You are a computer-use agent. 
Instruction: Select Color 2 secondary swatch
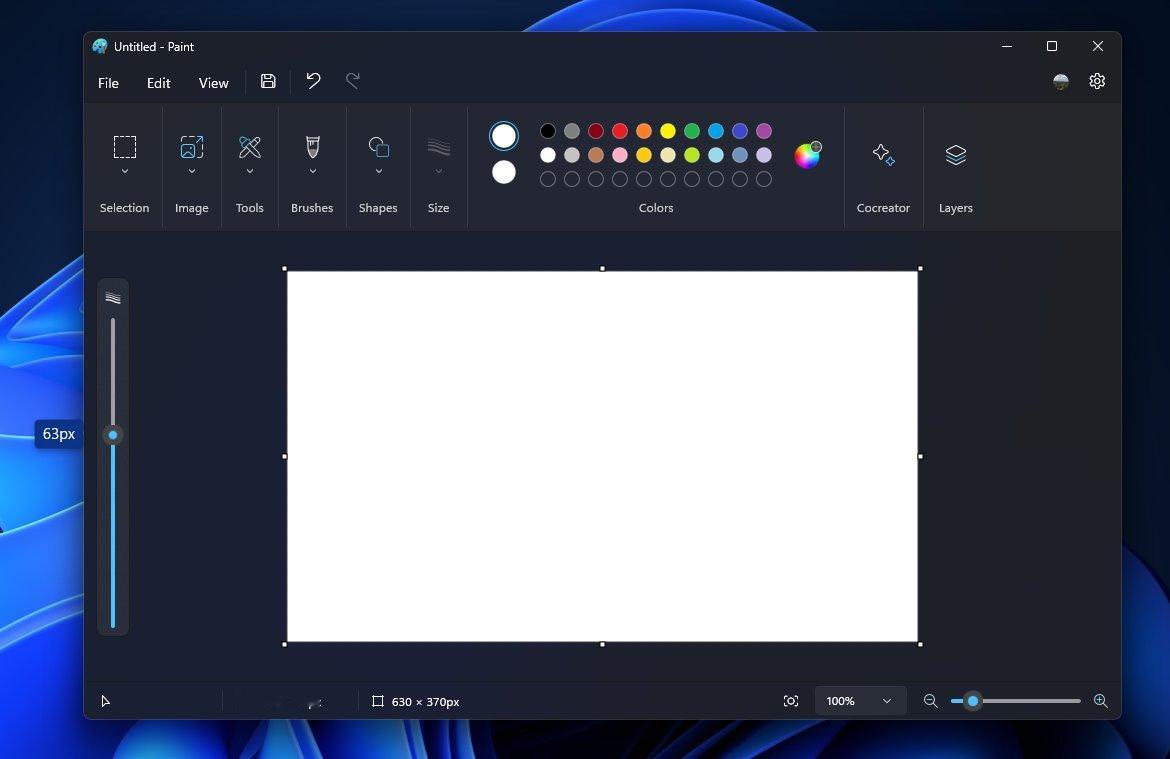[504, 172]
